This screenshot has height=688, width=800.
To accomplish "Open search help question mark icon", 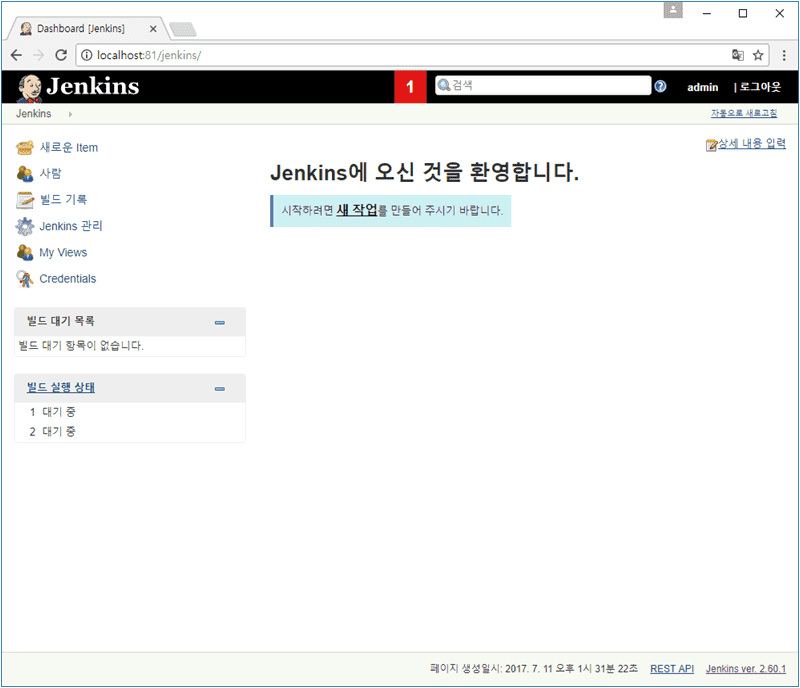I will (x=660, y=86).
